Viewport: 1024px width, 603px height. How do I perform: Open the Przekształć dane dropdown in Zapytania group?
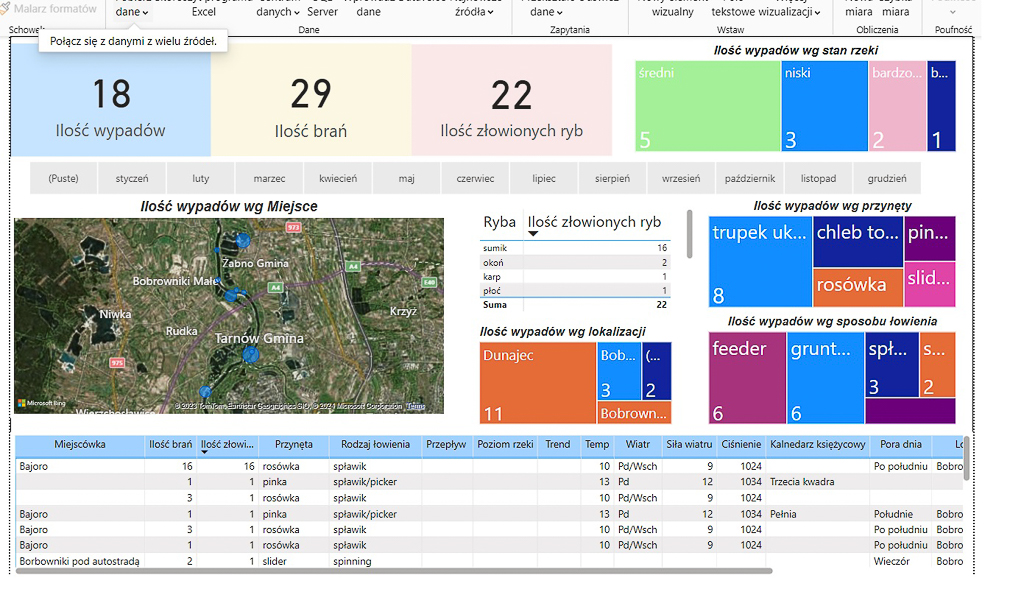point(546,12)
